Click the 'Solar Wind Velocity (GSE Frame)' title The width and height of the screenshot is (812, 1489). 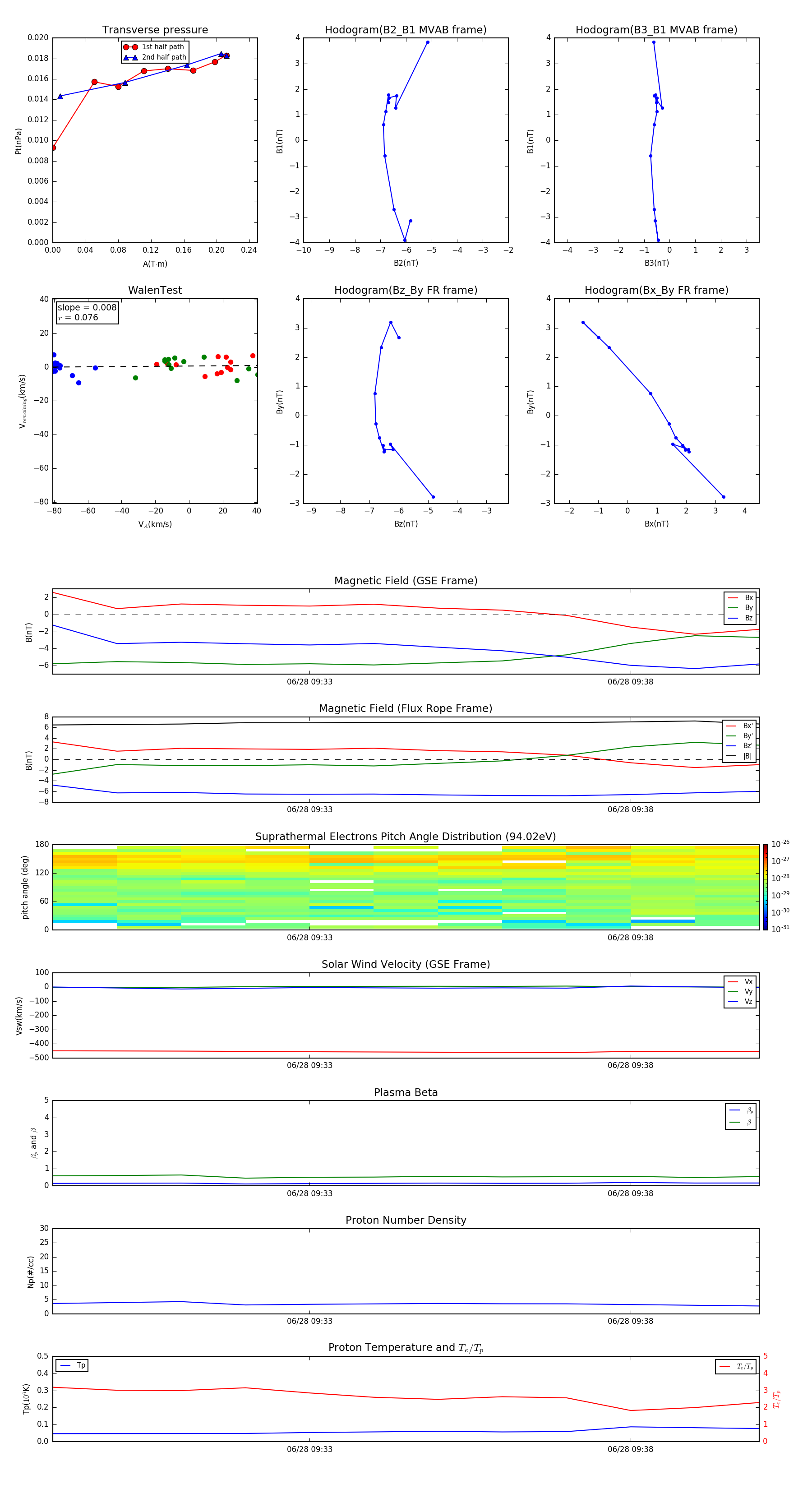tap(406, 965)
